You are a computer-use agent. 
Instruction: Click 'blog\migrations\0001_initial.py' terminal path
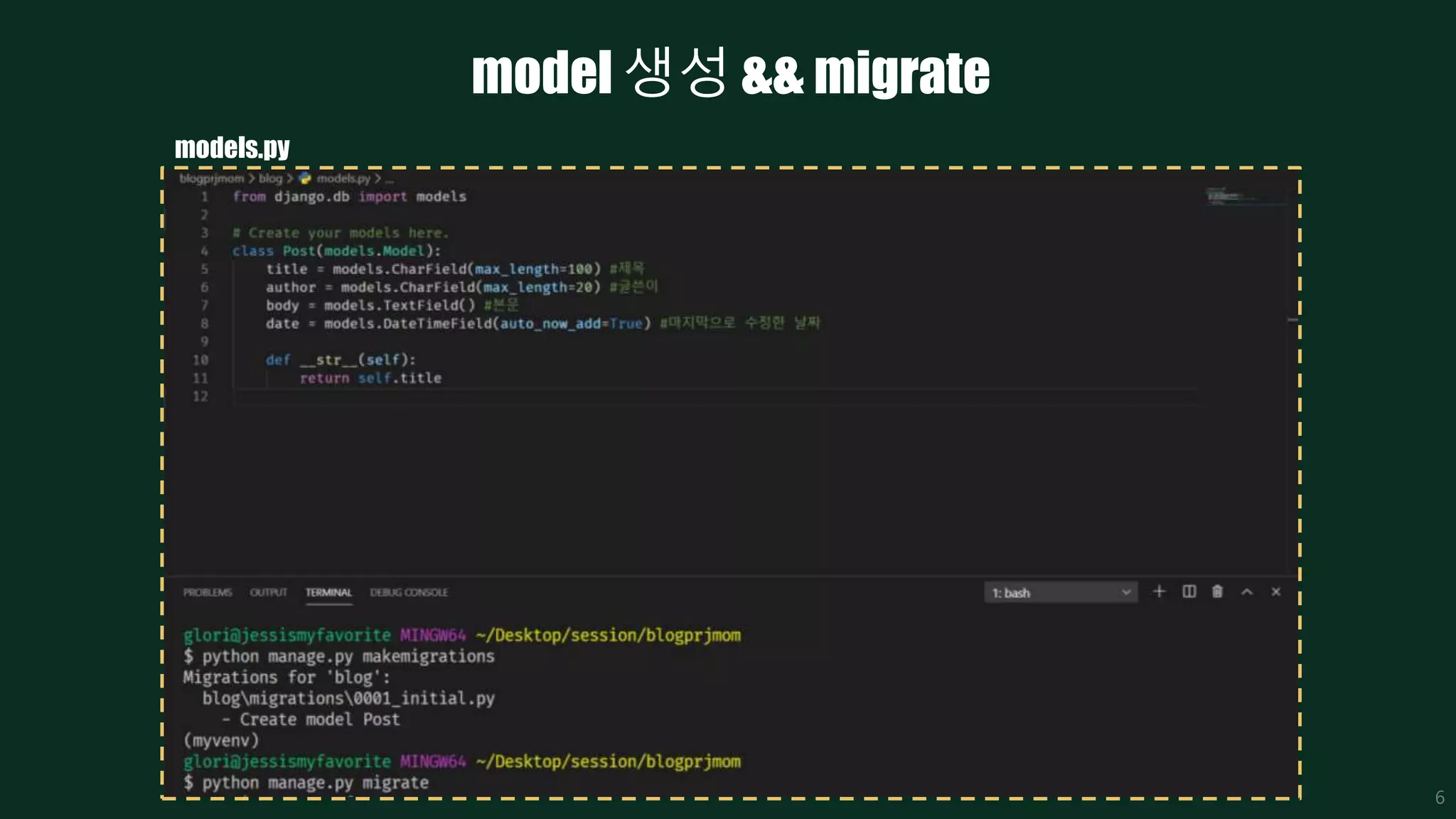(348, 698)
